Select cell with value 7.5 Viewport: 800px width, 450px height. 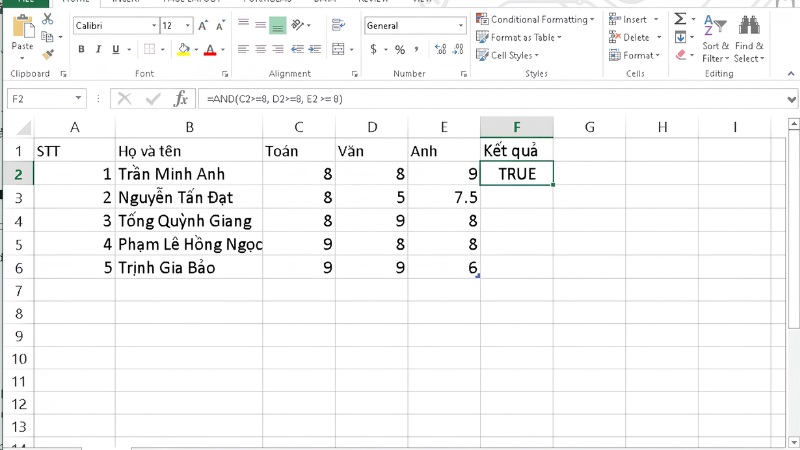coord(444,197)
